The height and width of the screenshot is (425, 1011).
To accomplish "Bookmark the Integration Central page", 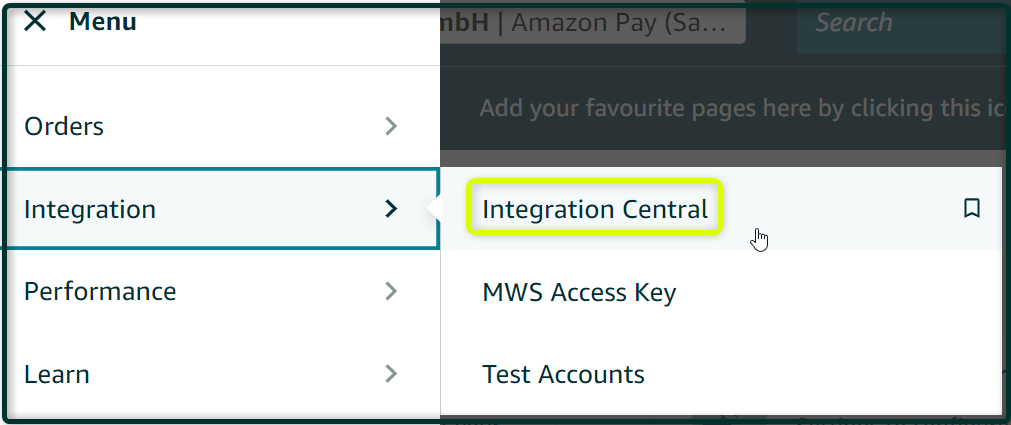I will click(x=972, y=208).
